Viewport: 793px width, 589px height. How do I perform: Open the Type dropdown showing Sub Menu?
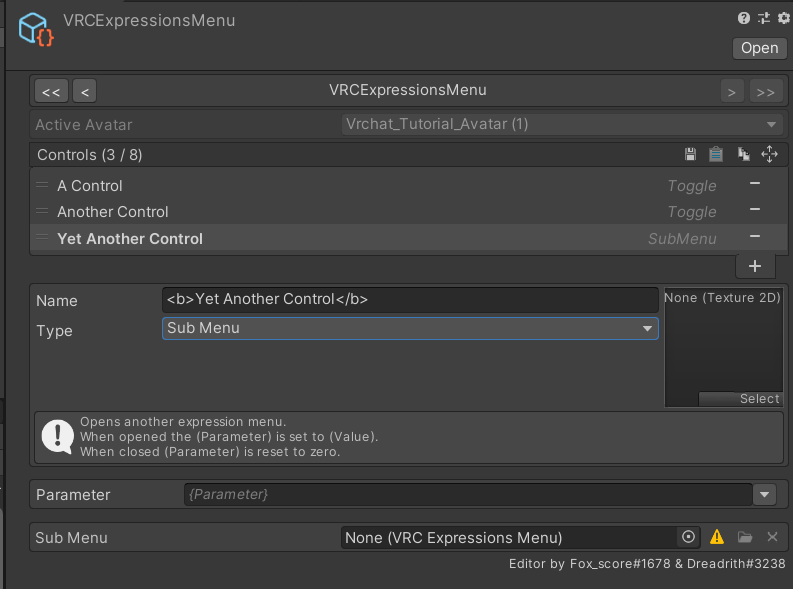(x=410, y=328)
